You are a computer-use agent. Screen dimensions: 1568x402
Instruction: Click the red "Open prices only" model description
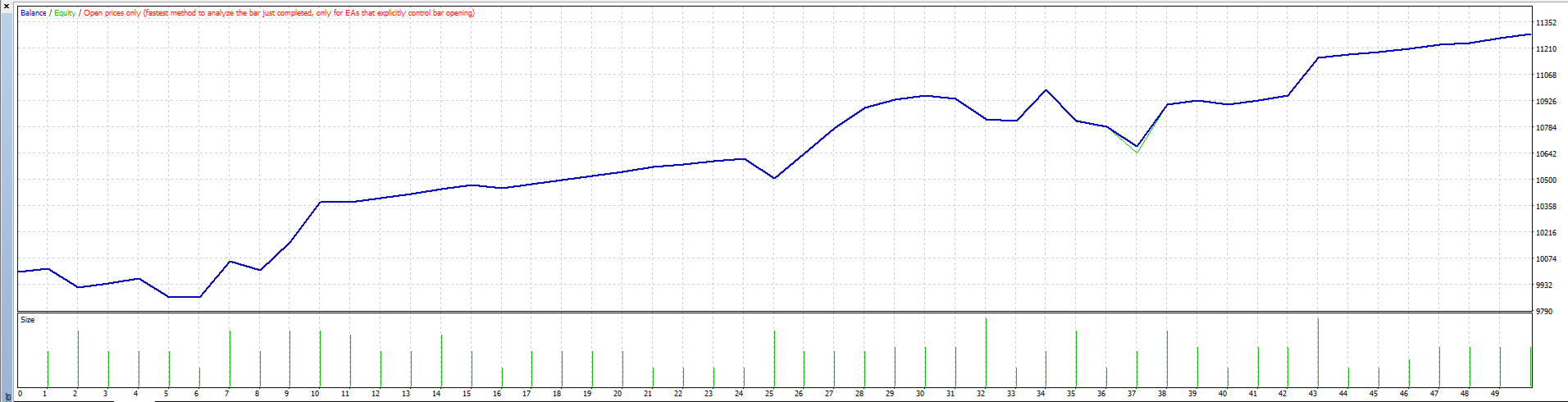tap(279, 13)
